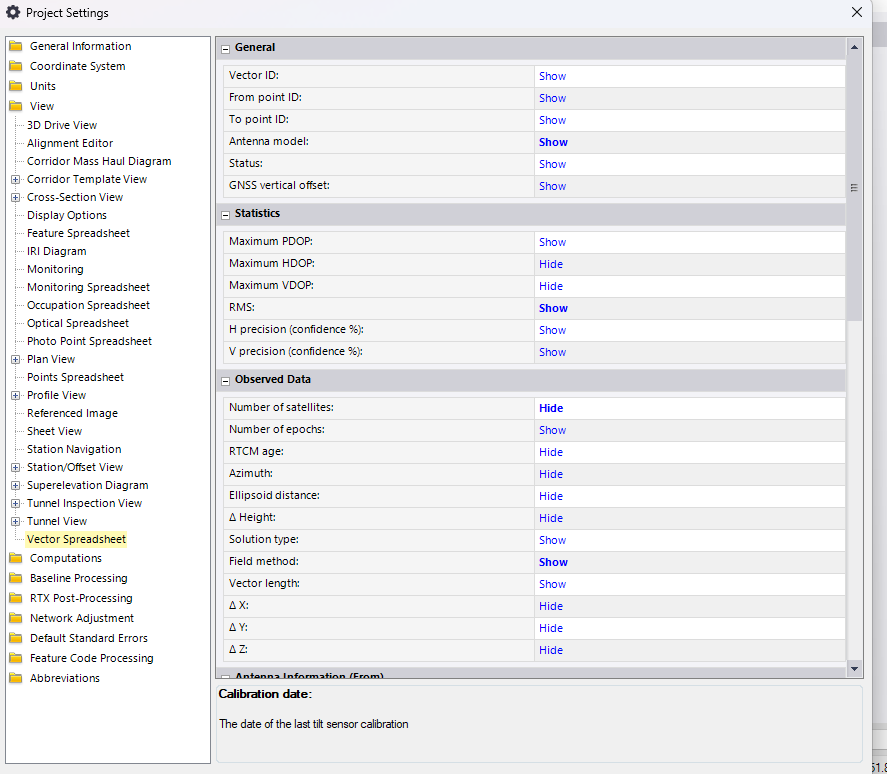Expand the Corridor Template View node
Image resolution: width=887 pixels, height=774 pixels.
[x=16, y=180]
